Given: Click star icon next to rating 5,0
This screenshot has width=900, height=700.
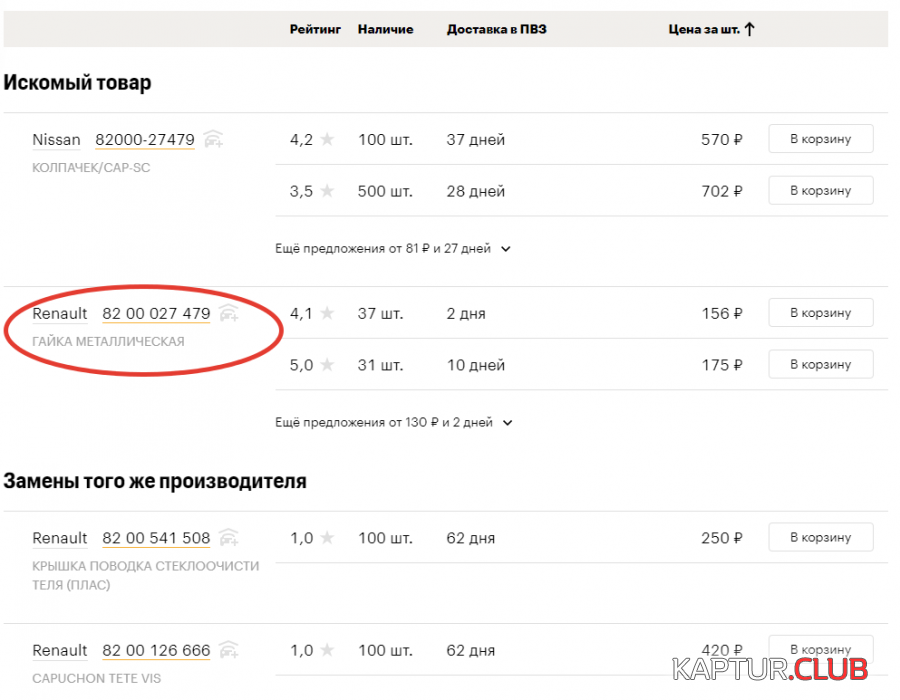Looking at the screenshot, I should [327, 364].
